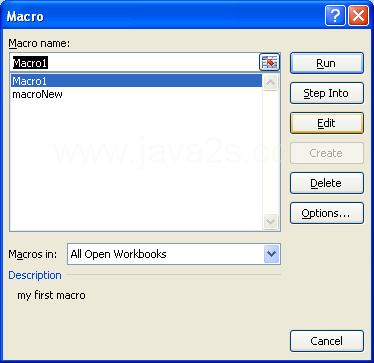This screenshot has height=363, width=374.
Task: Click the greyed-out Create button
Action: 327,153
